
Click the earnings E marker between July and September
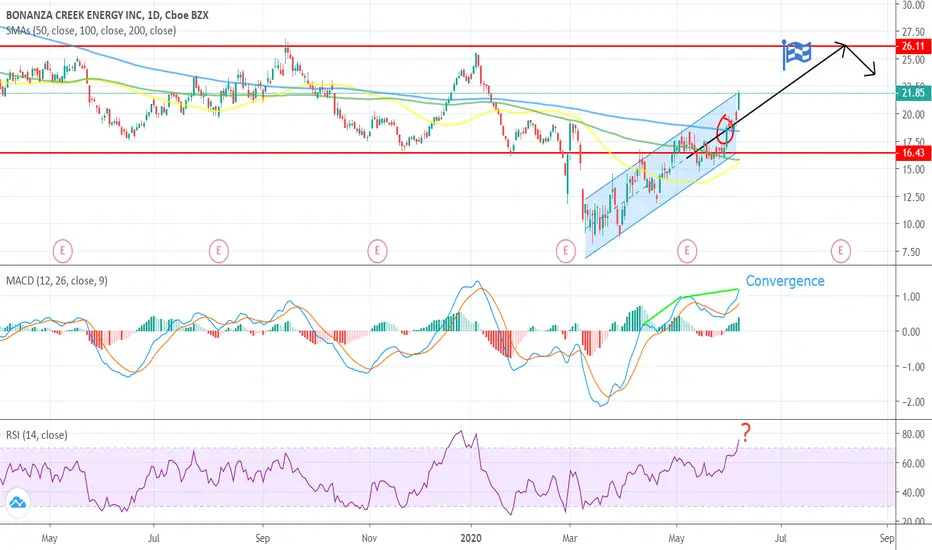coord(219,251)
